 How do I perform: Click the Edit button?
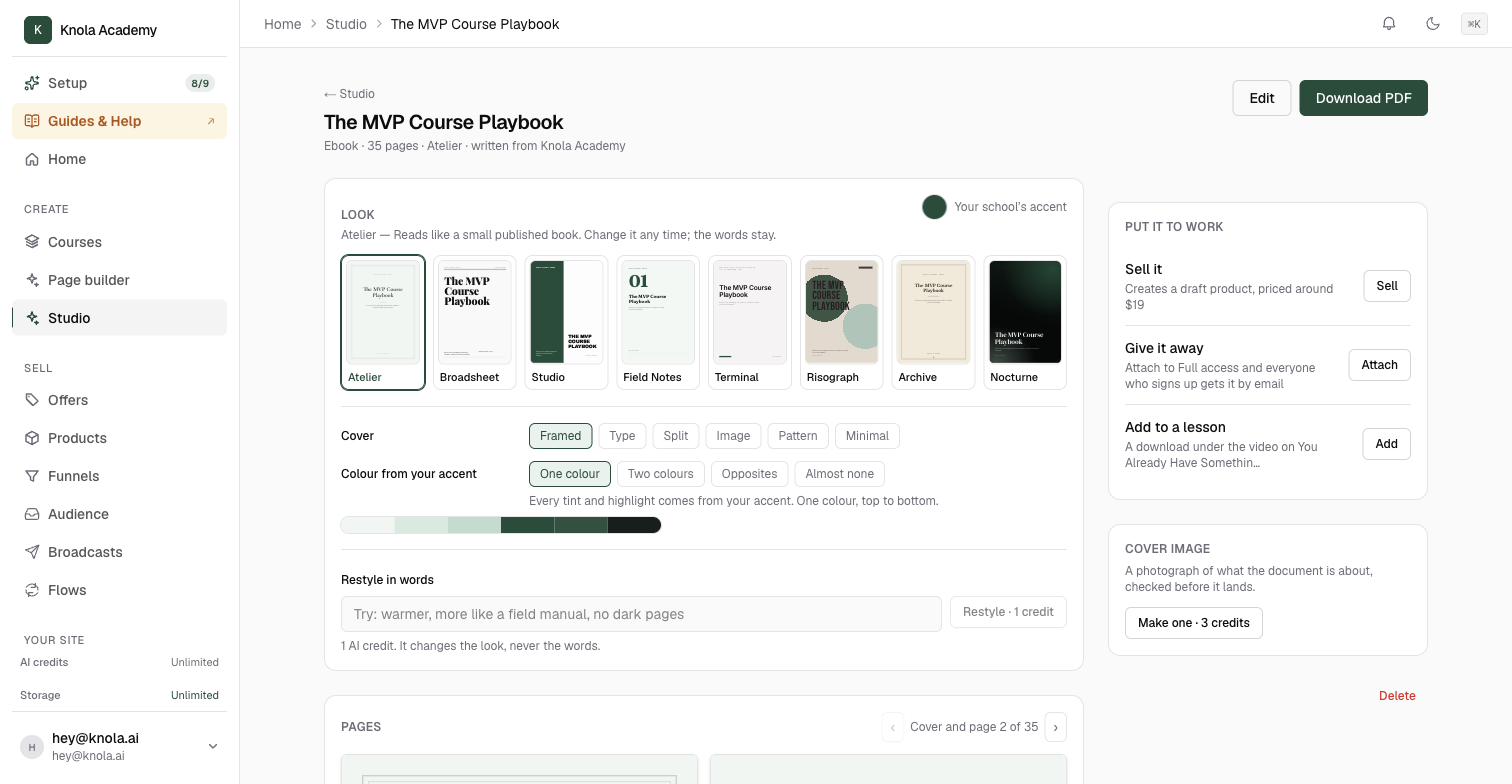click(1262, 98)
